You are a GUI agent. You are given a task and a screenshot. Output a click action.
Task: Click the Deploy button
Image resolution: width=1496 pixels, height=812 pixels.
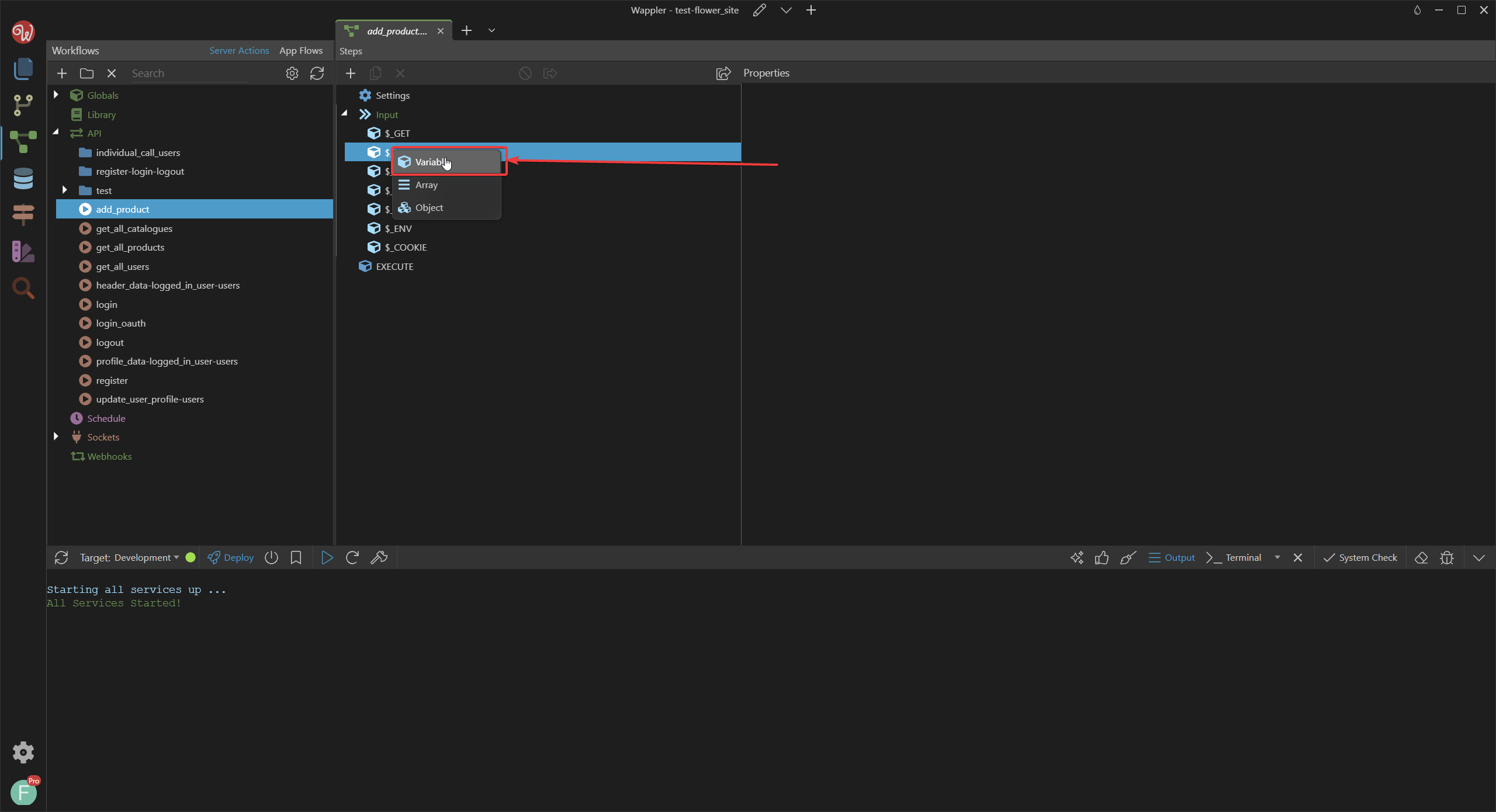pos(231,557)
